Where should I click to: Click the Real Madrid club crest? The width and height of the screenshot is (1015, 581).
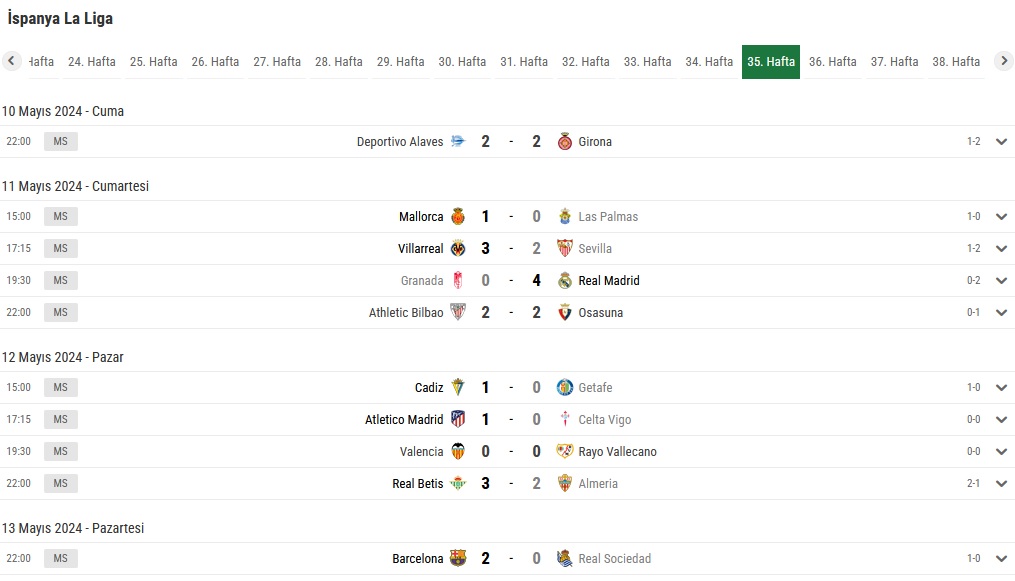(x=564, y=280)
